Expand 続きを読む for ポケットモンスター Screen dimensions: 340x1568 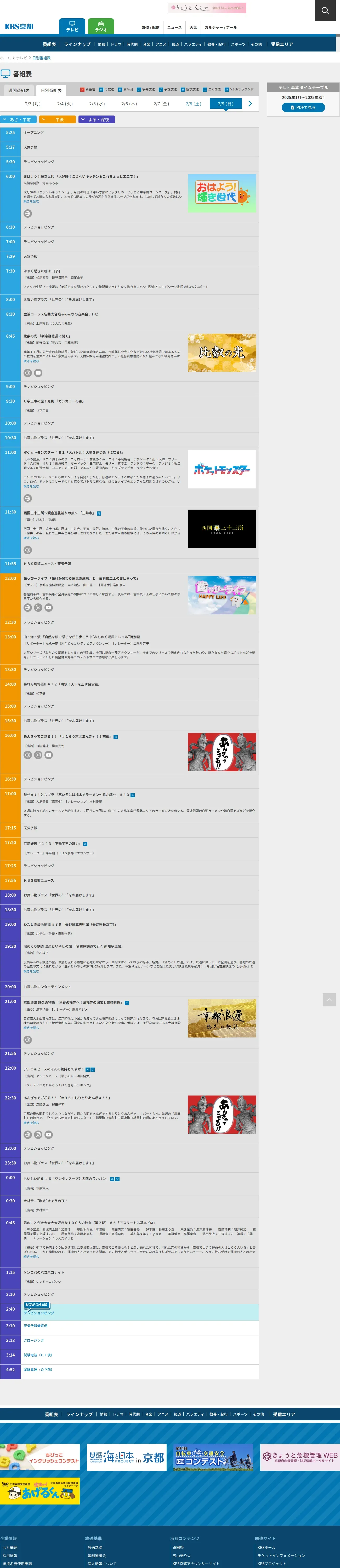[x=31, y=486]
